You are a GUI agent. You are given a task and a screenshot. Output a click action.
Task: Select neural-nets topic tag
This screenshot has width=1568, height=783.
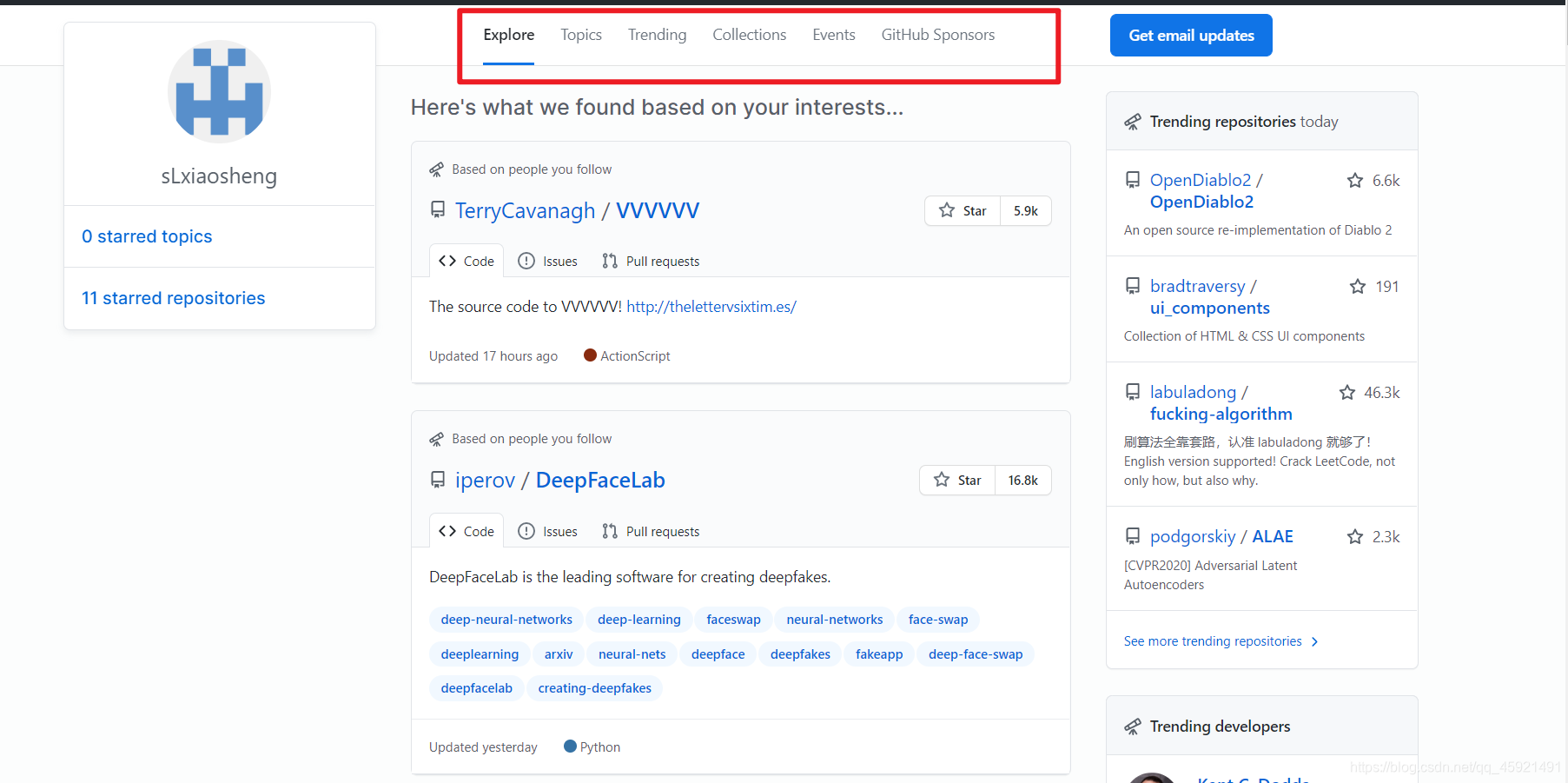(632, 654)
